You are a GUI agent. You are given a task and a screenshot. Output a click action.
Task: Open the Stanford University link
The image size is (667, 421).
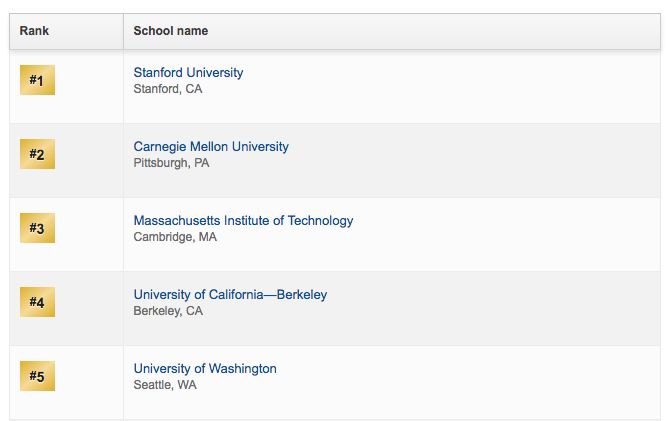pyautogui.click(x=188, y=73)
